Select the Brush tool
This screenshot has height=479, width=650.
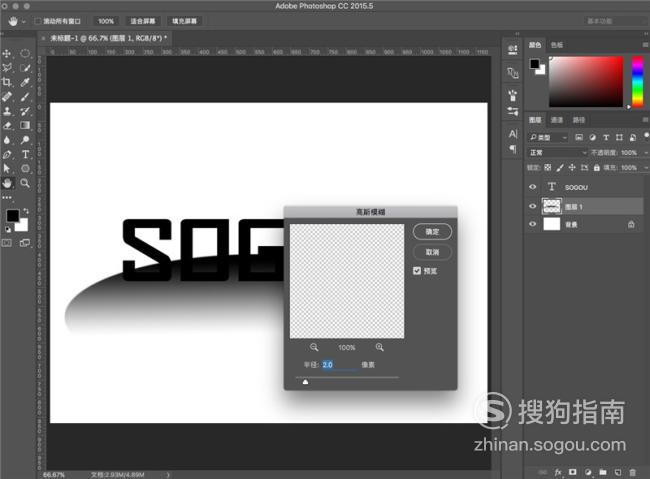(x=25, y=97)
